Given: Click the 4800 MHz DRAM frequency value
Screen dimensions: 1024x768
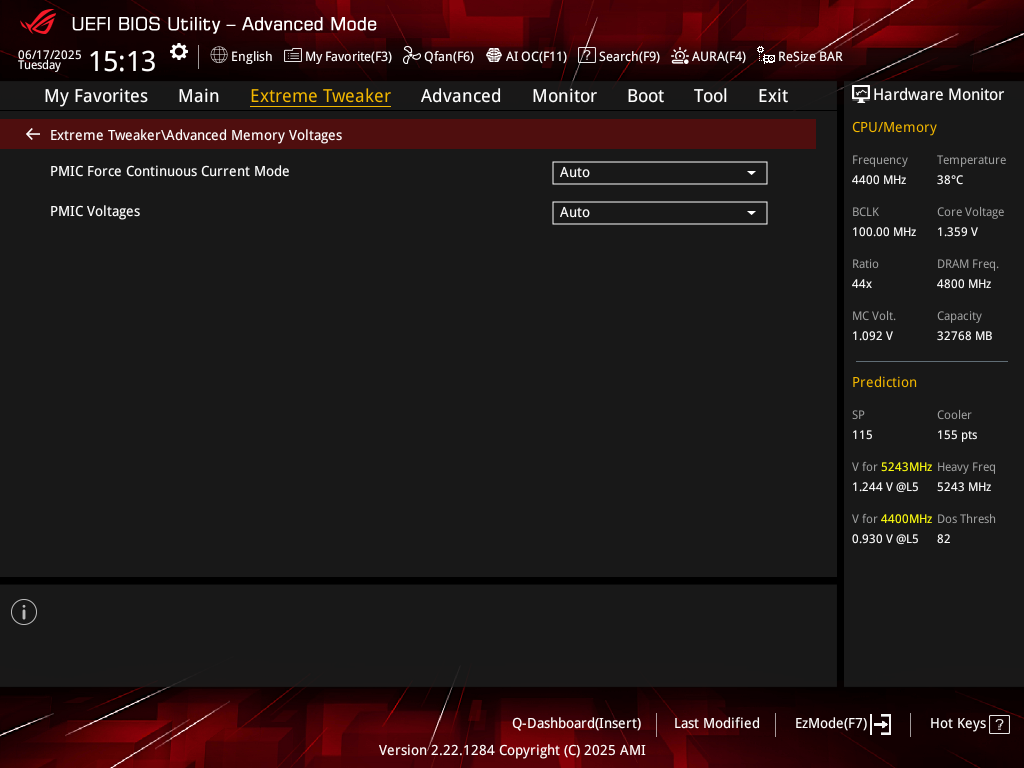Looking at the screenshot, I should 964,284.
